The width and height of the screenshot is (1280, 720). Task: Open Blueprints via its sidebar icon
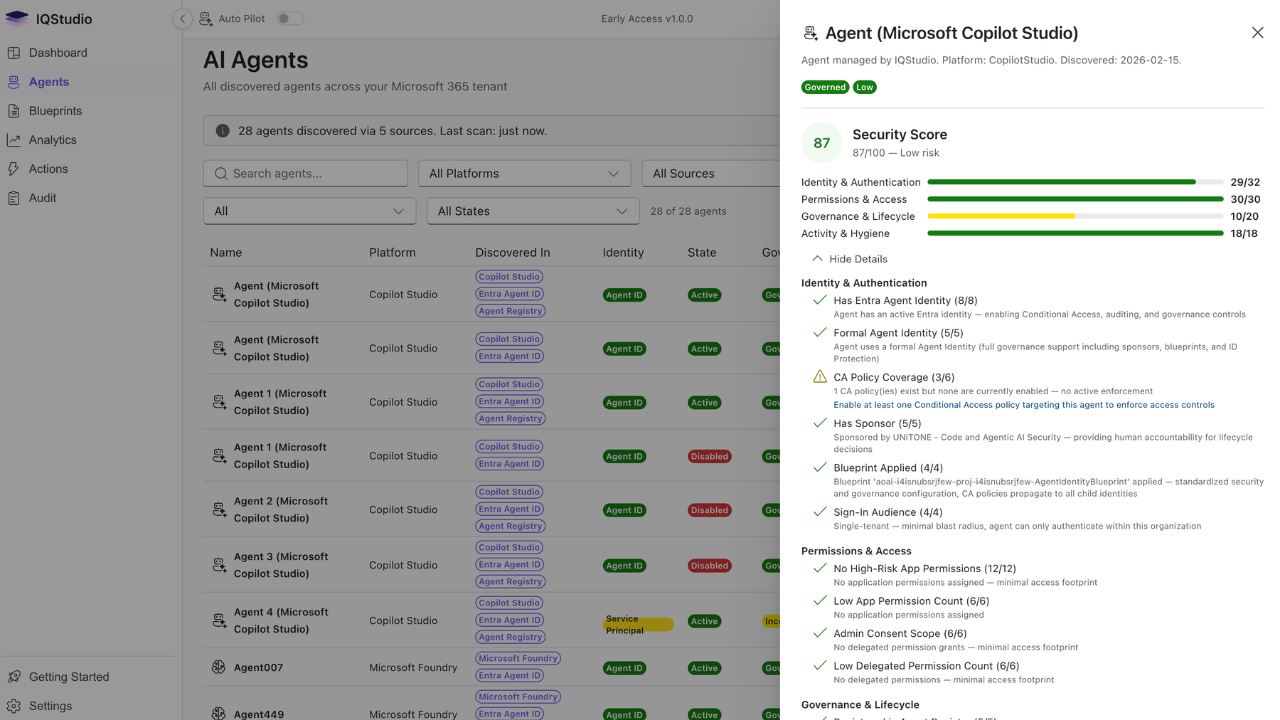pos(13,111)
